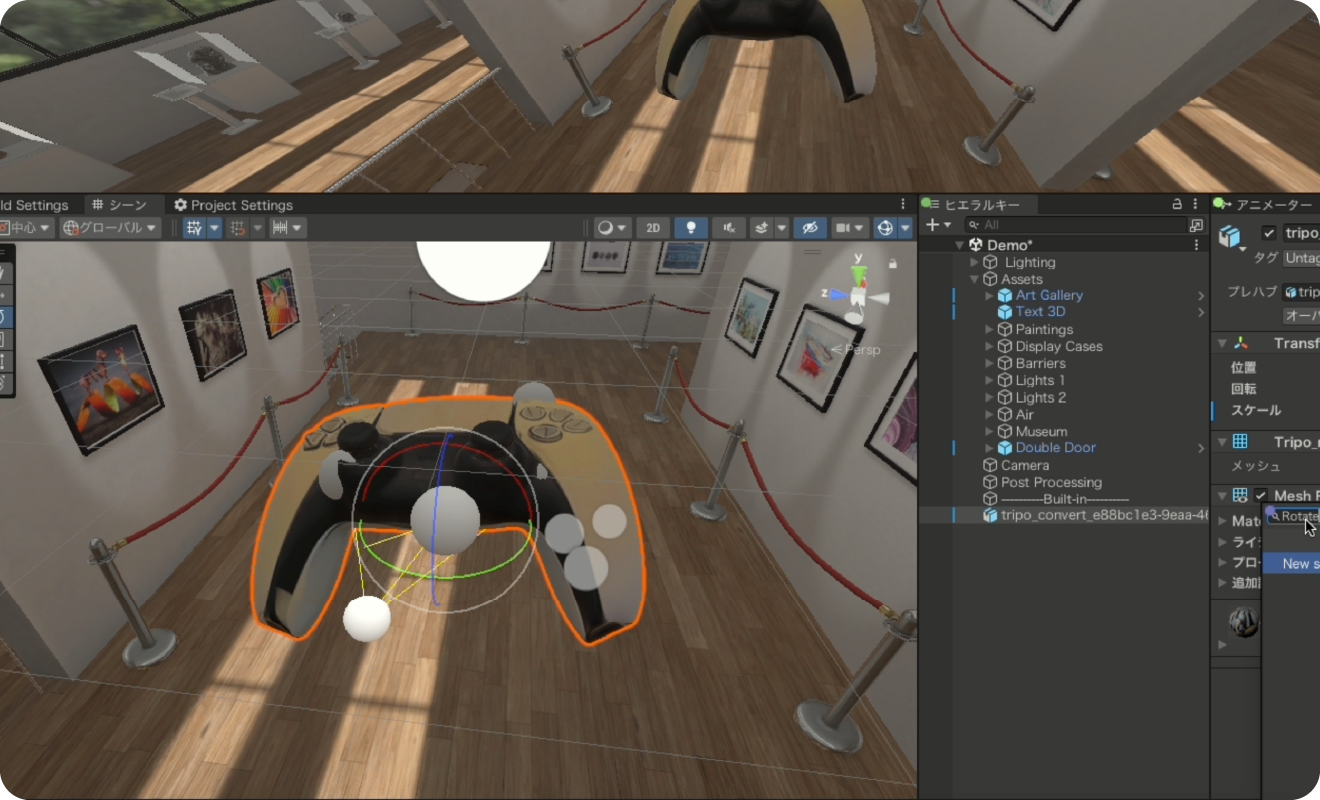Toggle the Mesh Renderer enabled checkbox
This screenshot has width=1320, height=800.
pyautogui.click(x=1261, y=495)
